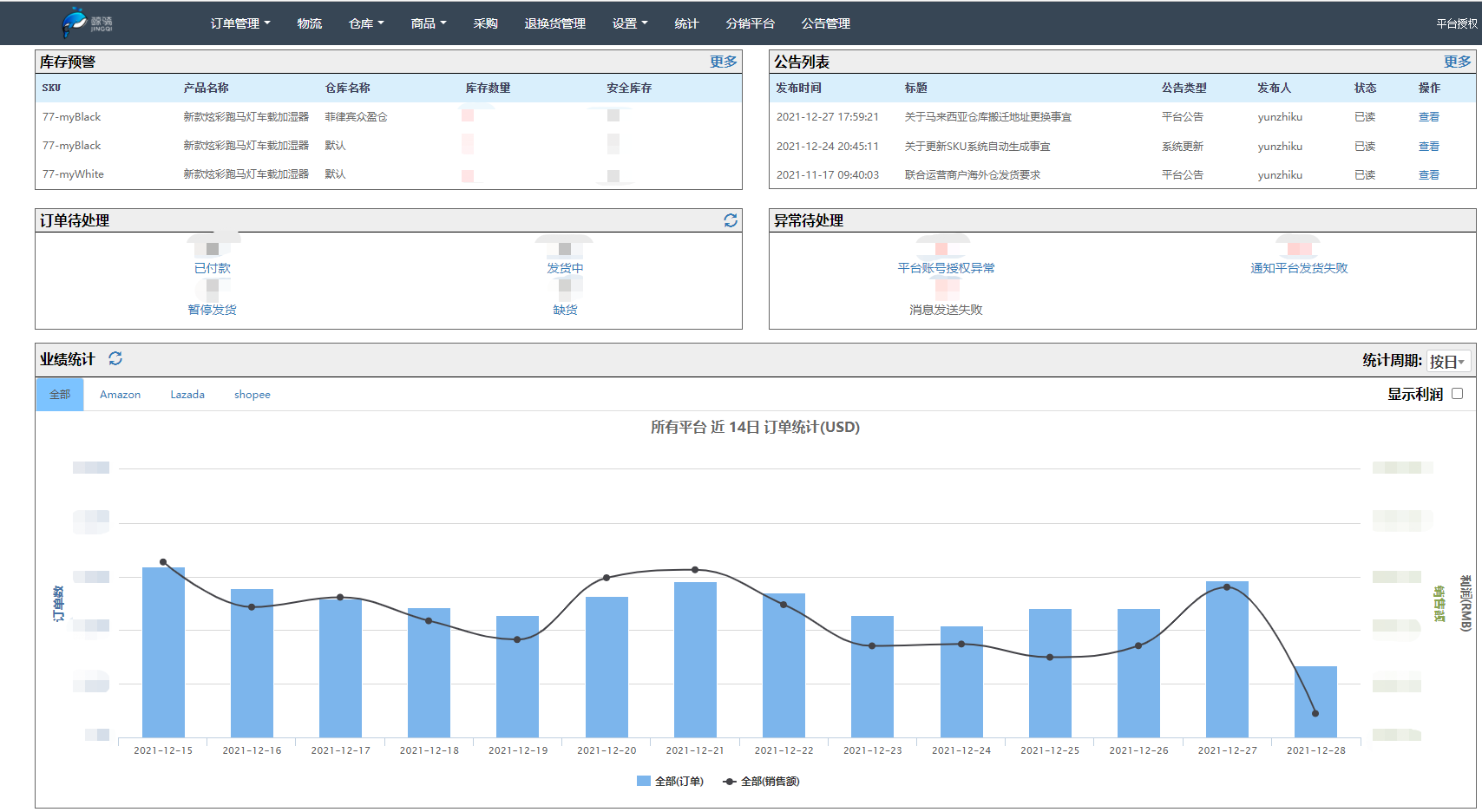This screenshot has height=812, width=1482.
Task: Select the shopee tab
Action: pos(252,394)
